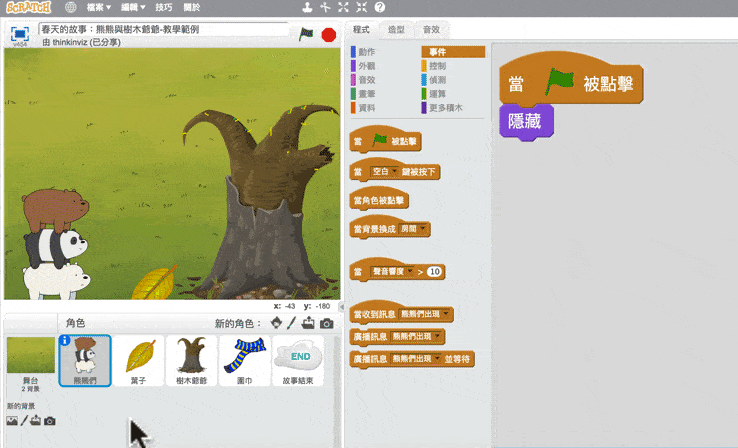Click the project title field
This screenshot has width=738, height=448.
coord(163,29)
